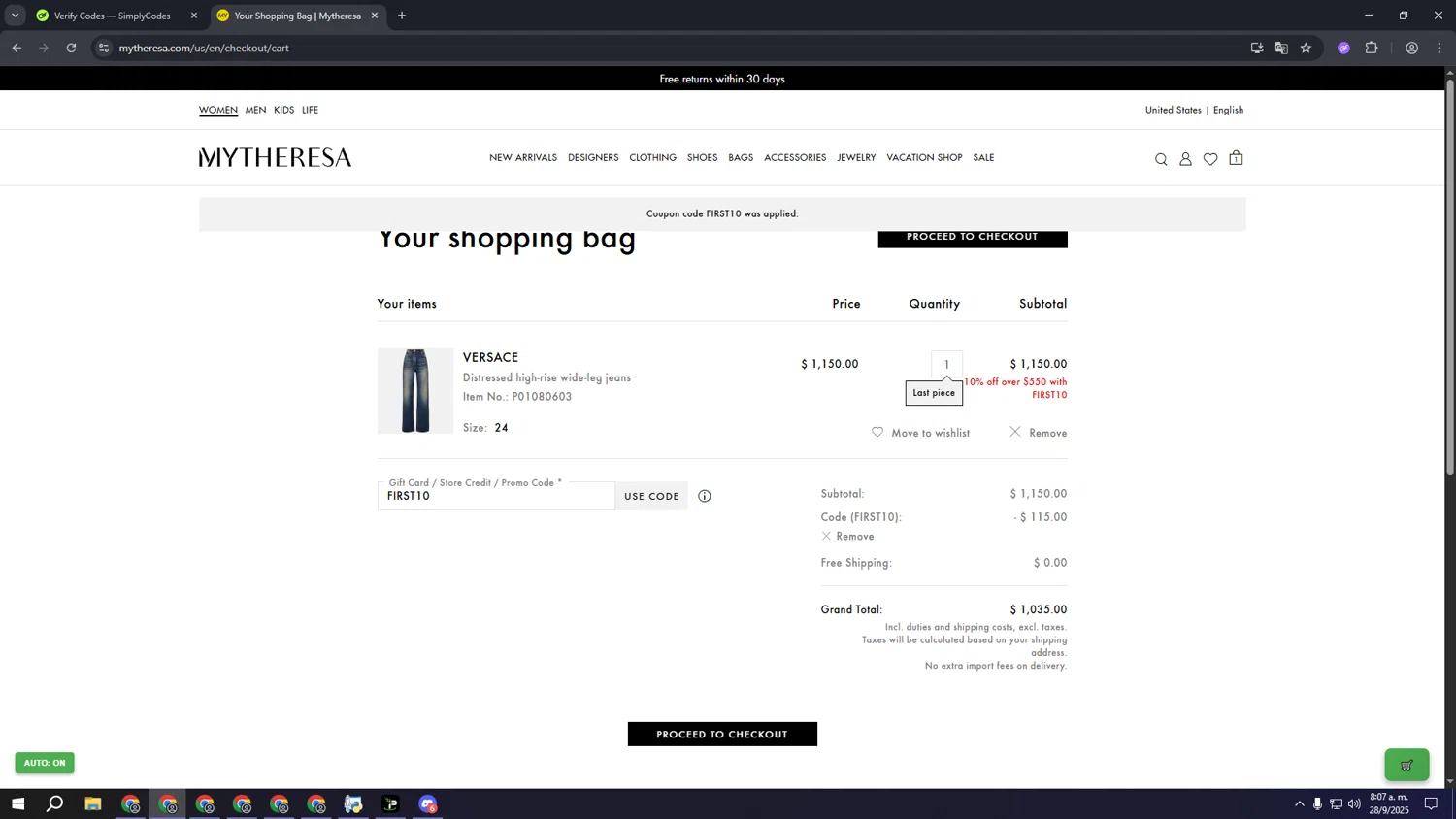Change language via English link

(x=1228, y=110)
